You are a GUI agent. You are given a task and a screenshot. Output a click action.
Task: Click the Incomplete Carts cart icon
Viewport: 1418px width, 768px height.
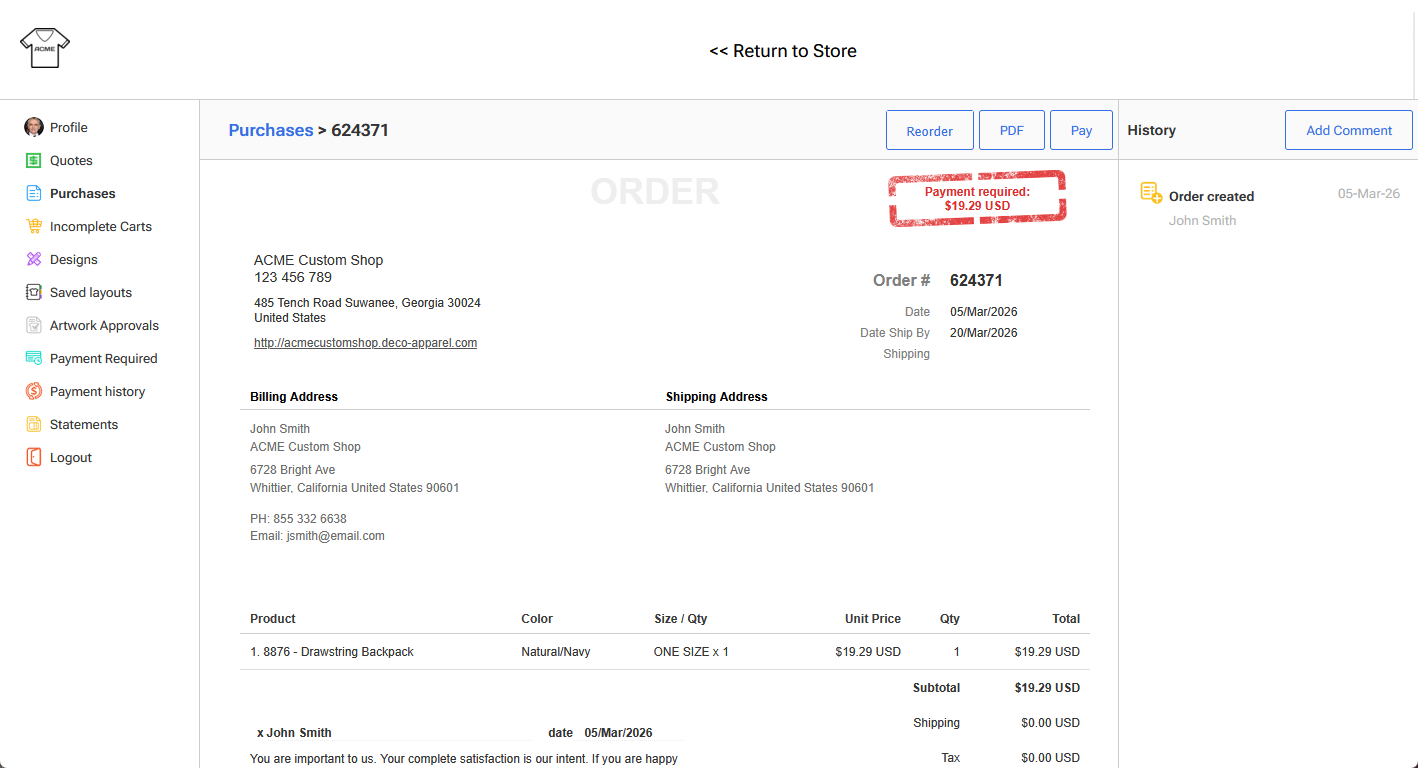click(x=34, y=226)
